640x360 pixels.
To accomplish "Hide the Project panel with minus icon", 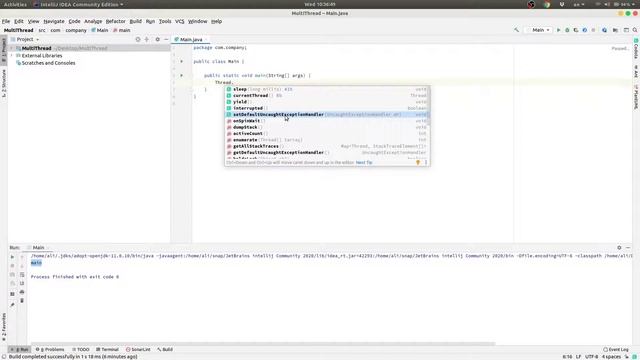I will pos(166,40).
